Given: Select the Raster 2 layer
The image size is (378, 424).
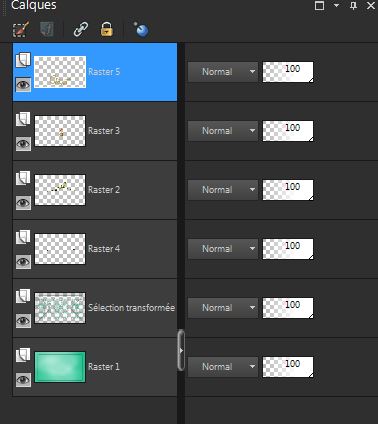Looking at the screenshot, I should click(95, 190).
